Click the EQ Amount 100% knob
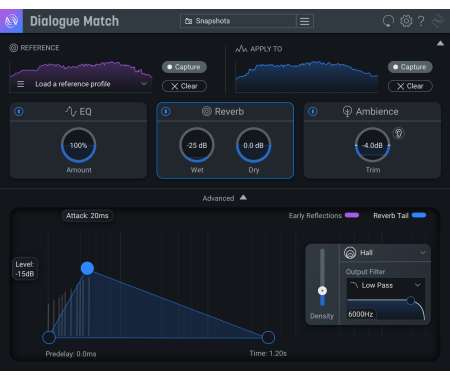This screenshot has width=450, height=380. pos(79,145)
